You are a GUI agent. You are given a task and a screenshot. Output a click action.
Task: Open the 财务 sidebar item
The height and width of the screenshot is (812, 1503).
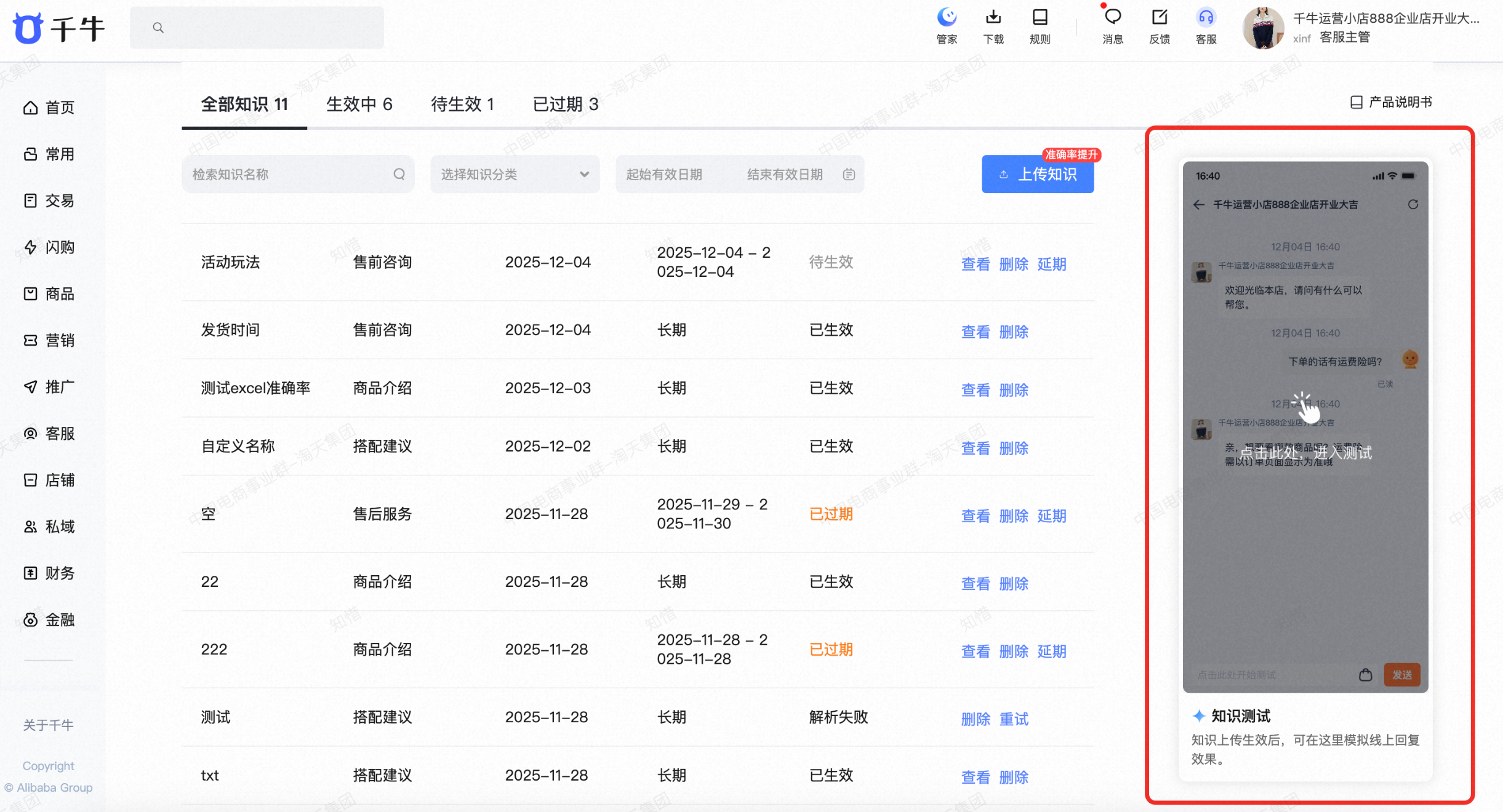click(x=49, y=573)
